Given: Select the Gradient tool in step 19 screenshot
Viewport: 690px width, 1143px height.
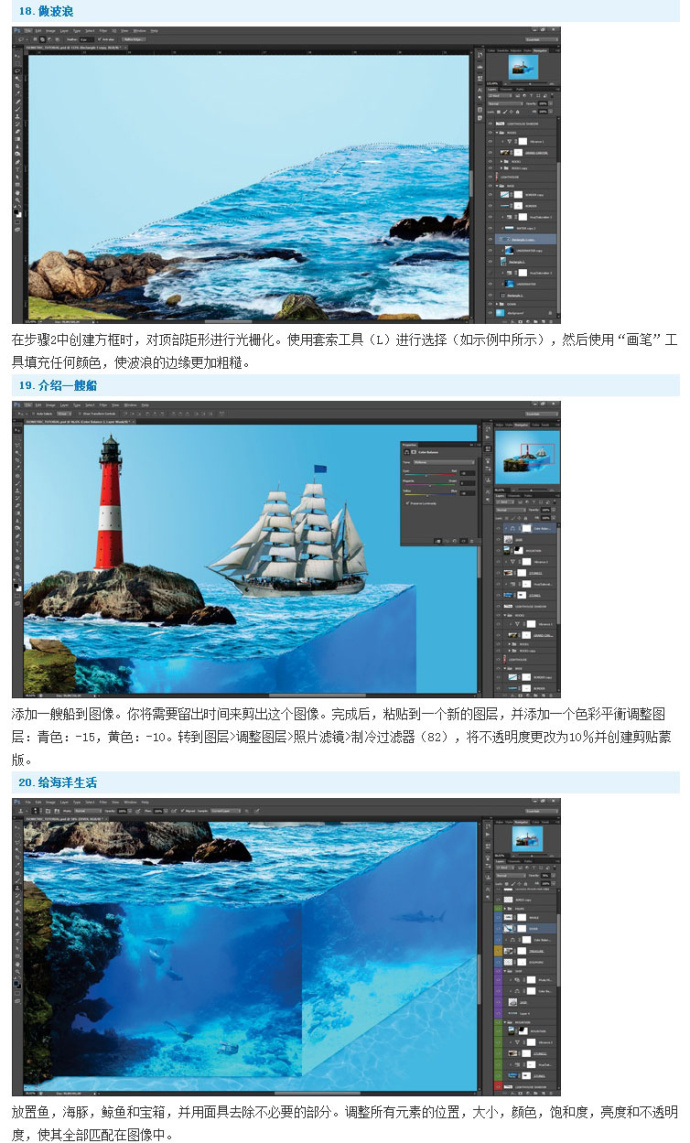Looking at the screenshot, I should [17, 513].
